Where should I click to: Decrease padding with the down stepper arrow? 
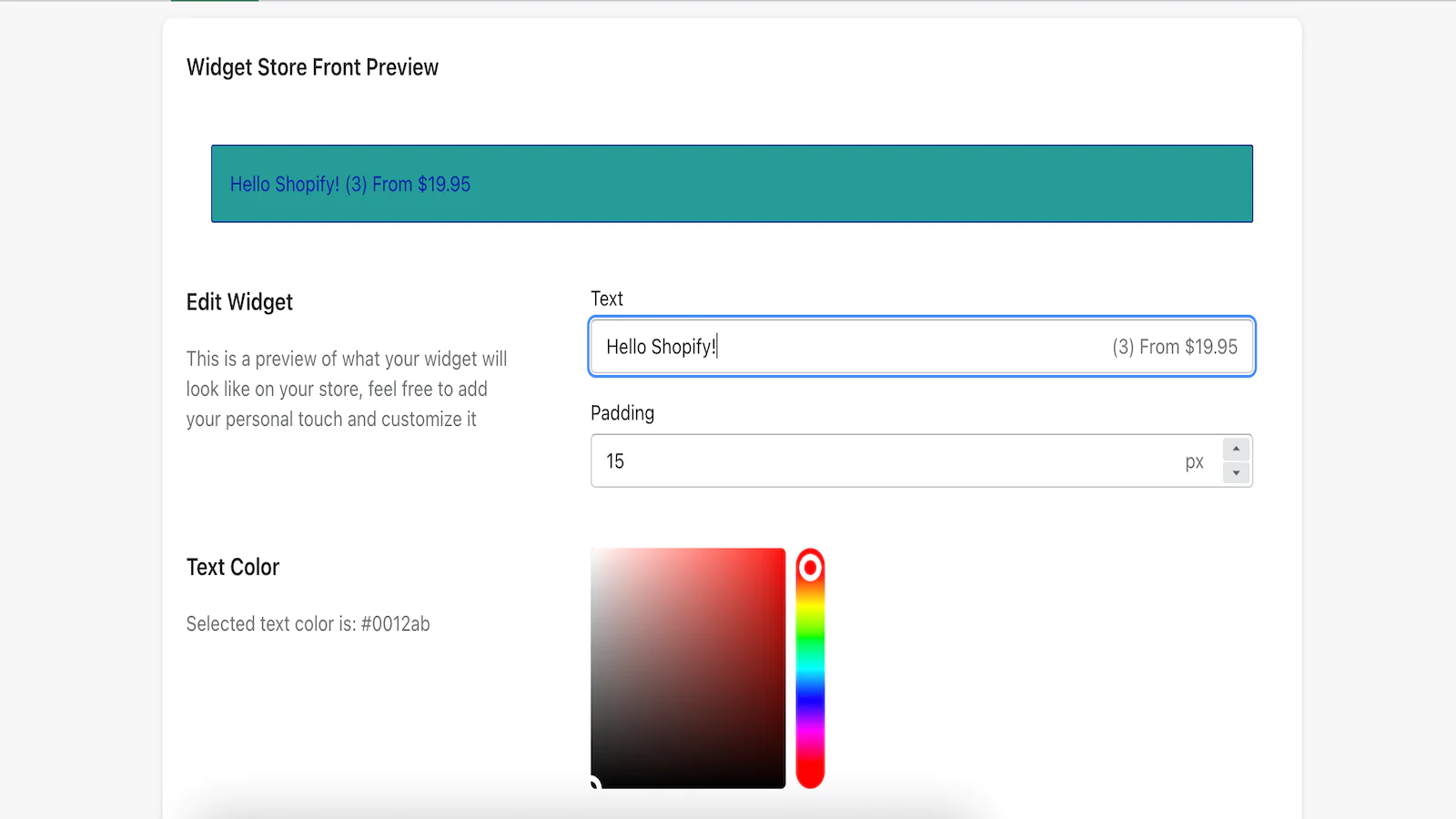pyautogui.click(x=1236, y=472)
